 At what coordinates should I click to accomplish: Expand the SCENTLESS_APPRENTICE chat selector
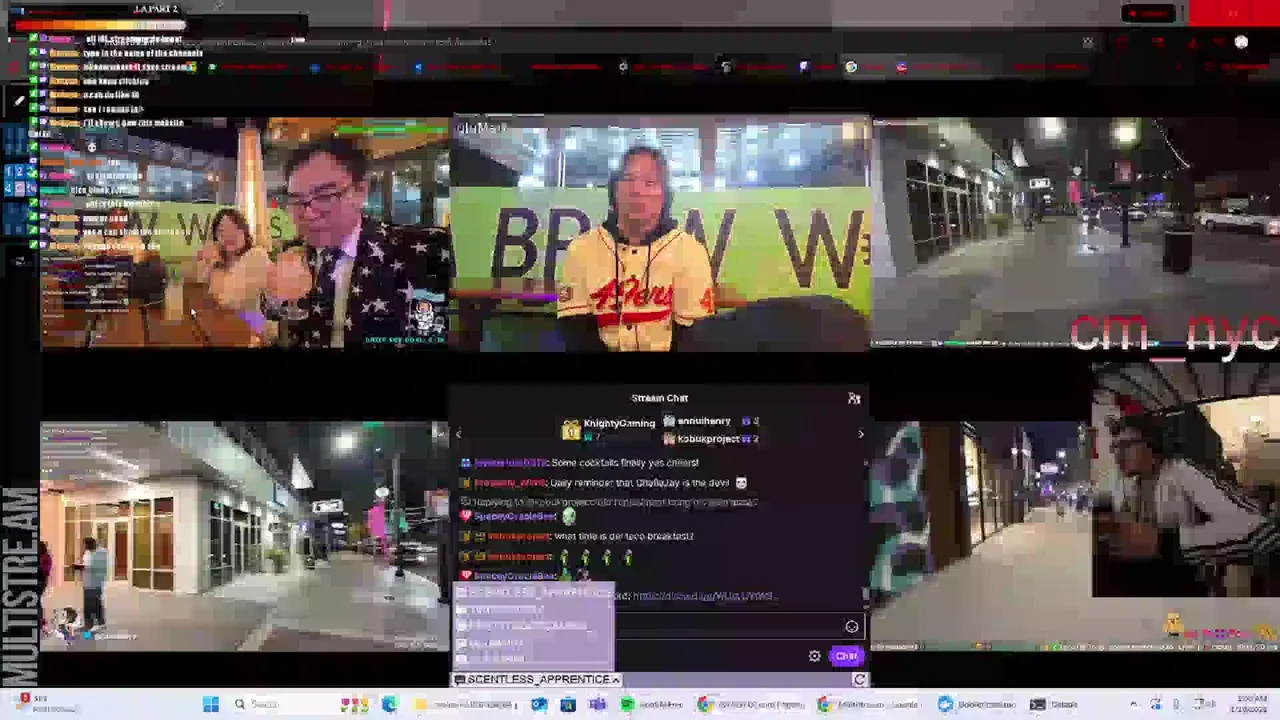pos(537,680)
